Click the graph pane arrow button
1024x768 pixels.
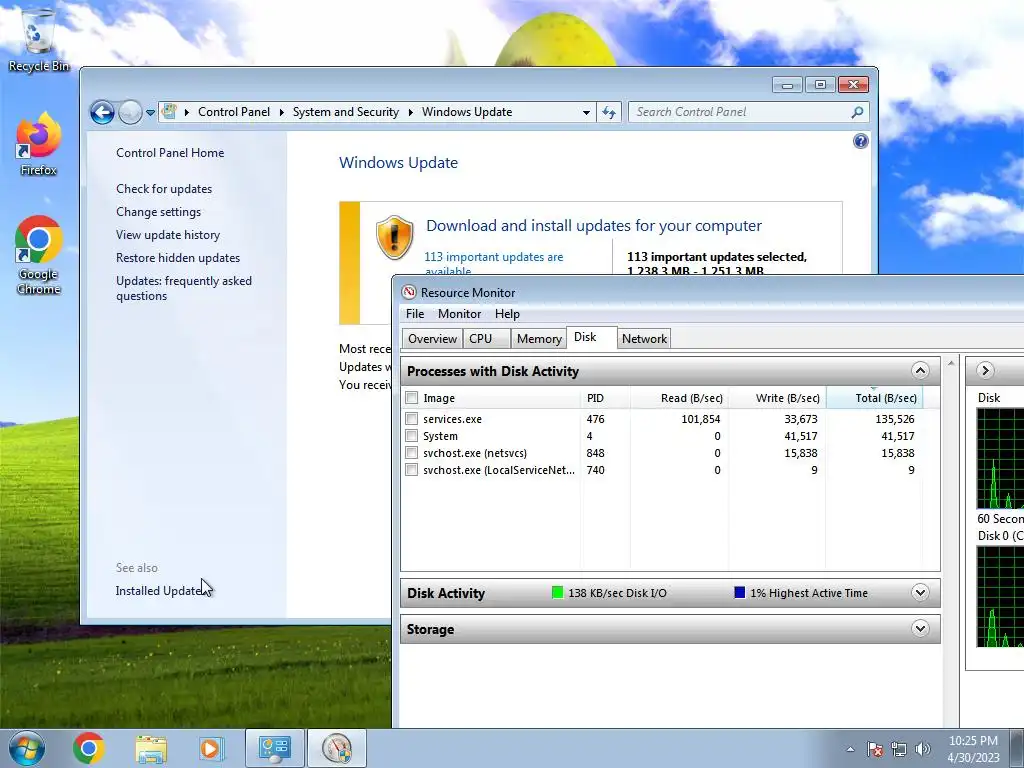pos(985,371)
